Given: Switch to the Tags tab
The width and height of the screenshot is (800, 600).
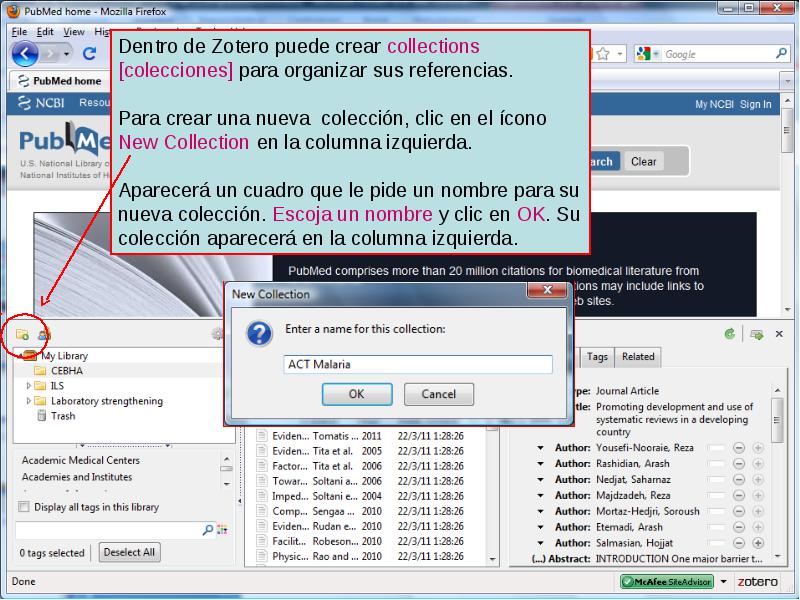Looking at the screenshot, I should [597, 357].
